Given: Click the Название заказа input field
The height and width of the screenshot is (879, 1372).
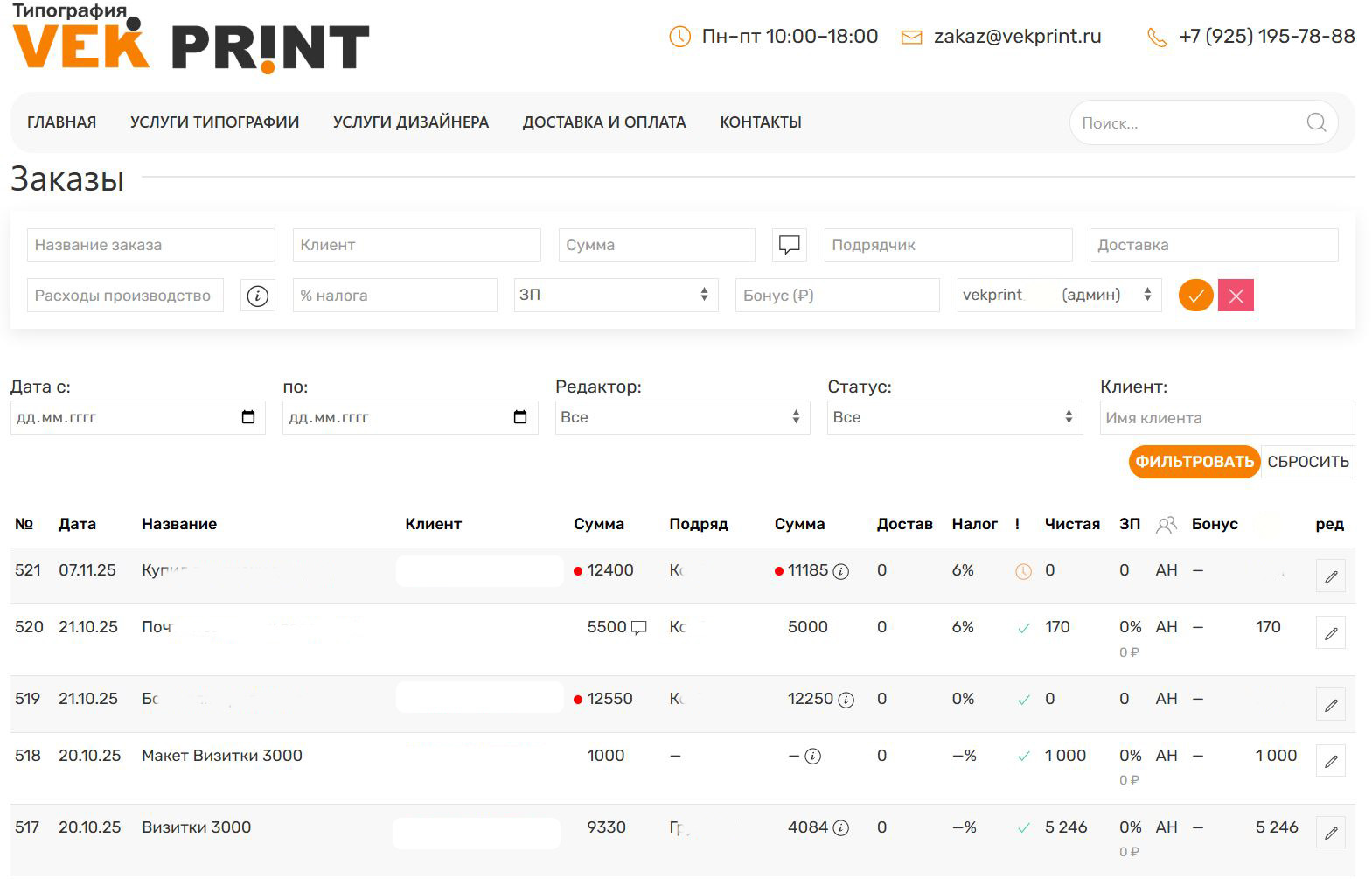Looking at the screenshot, I should tap(150, 245).
